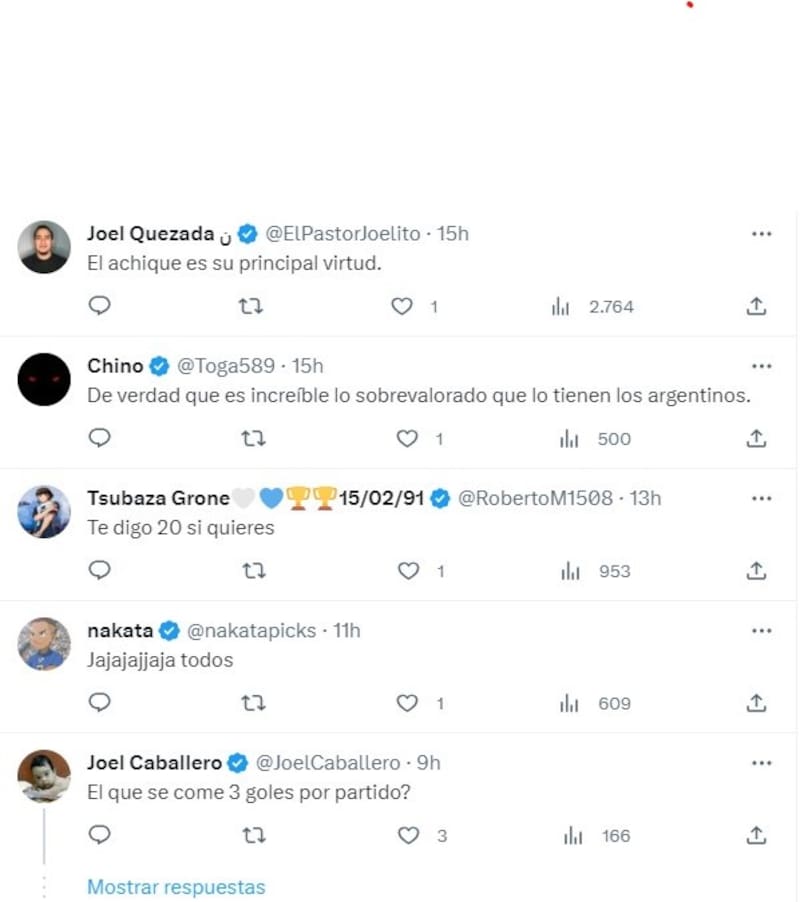The width and height of the screenshot is (800, 902).
Task: Like the 'Te digo 20 si quieres' tweet
Action: click(407, 571)
